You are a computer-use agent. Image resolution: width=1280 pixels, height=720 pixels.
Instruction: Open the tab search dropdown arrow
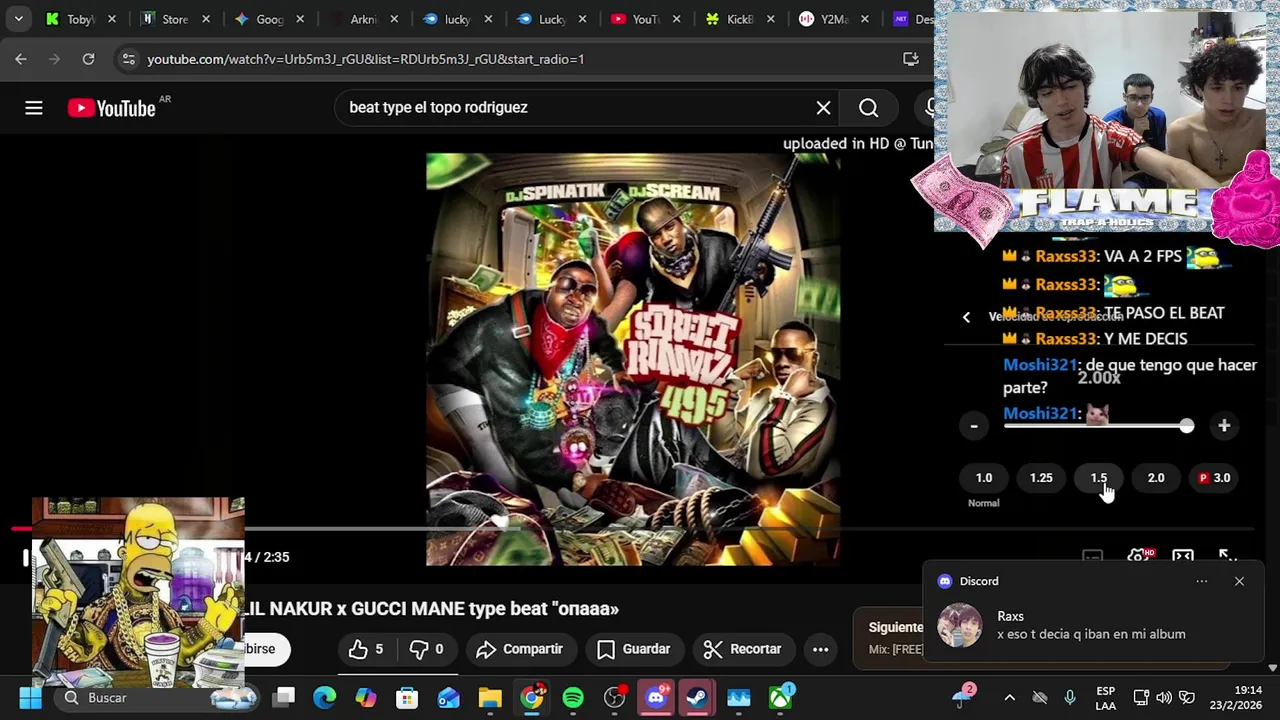pos(18,19)
